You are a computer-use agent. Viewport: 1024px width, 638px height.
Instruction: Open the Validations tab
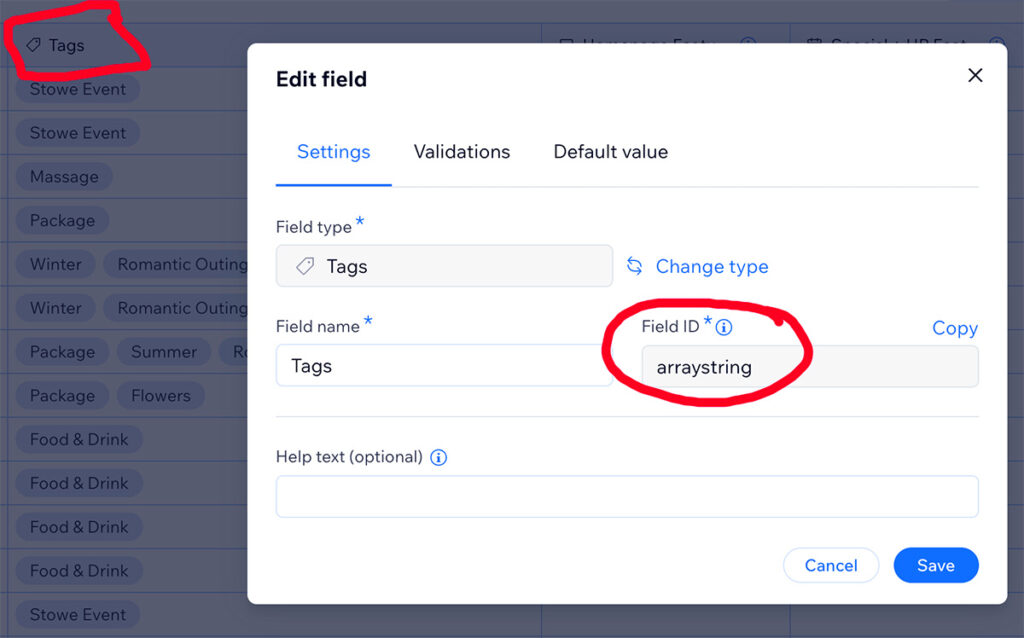pos(462,152)
